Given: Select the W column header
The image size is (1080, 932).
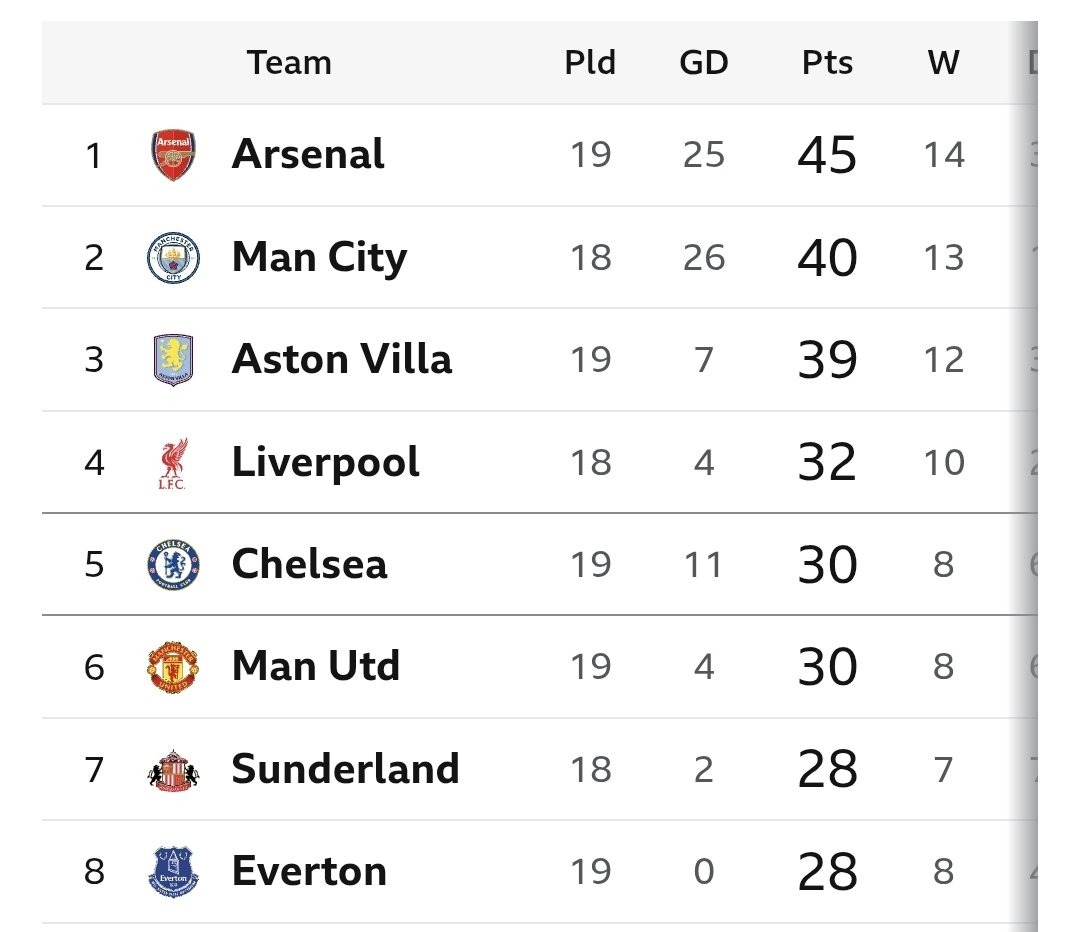Looking at the screenshot, I should 944,63.
